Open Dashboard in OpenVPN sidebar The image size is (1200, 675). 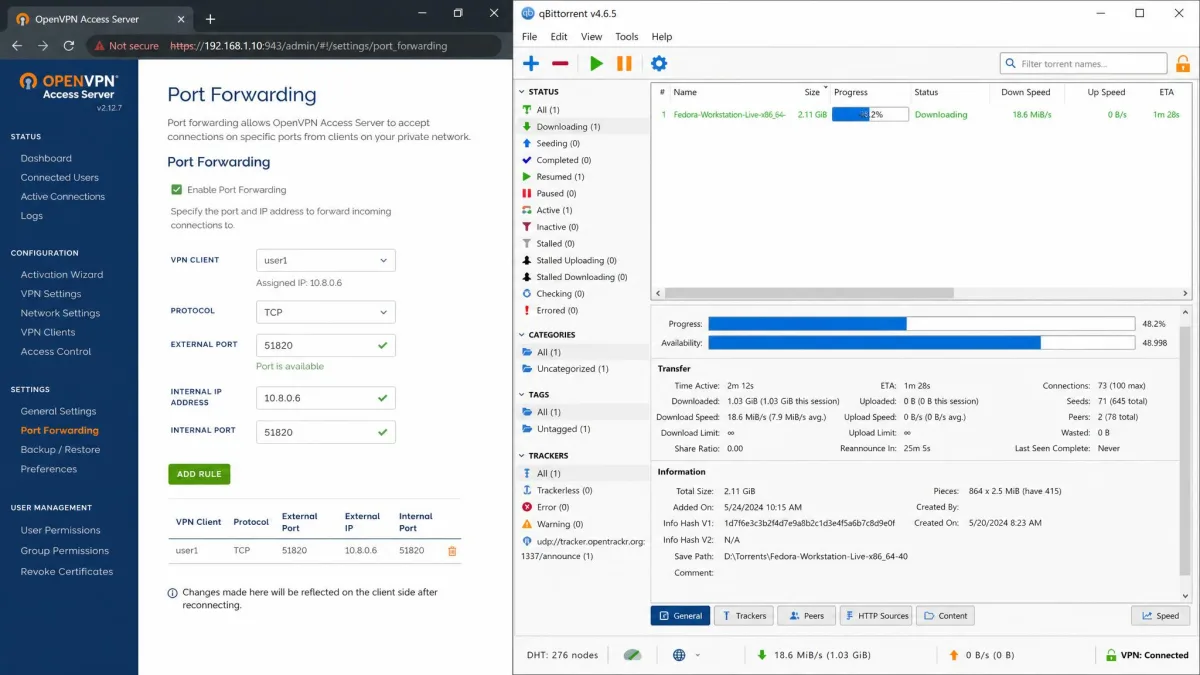coord(46,158)
